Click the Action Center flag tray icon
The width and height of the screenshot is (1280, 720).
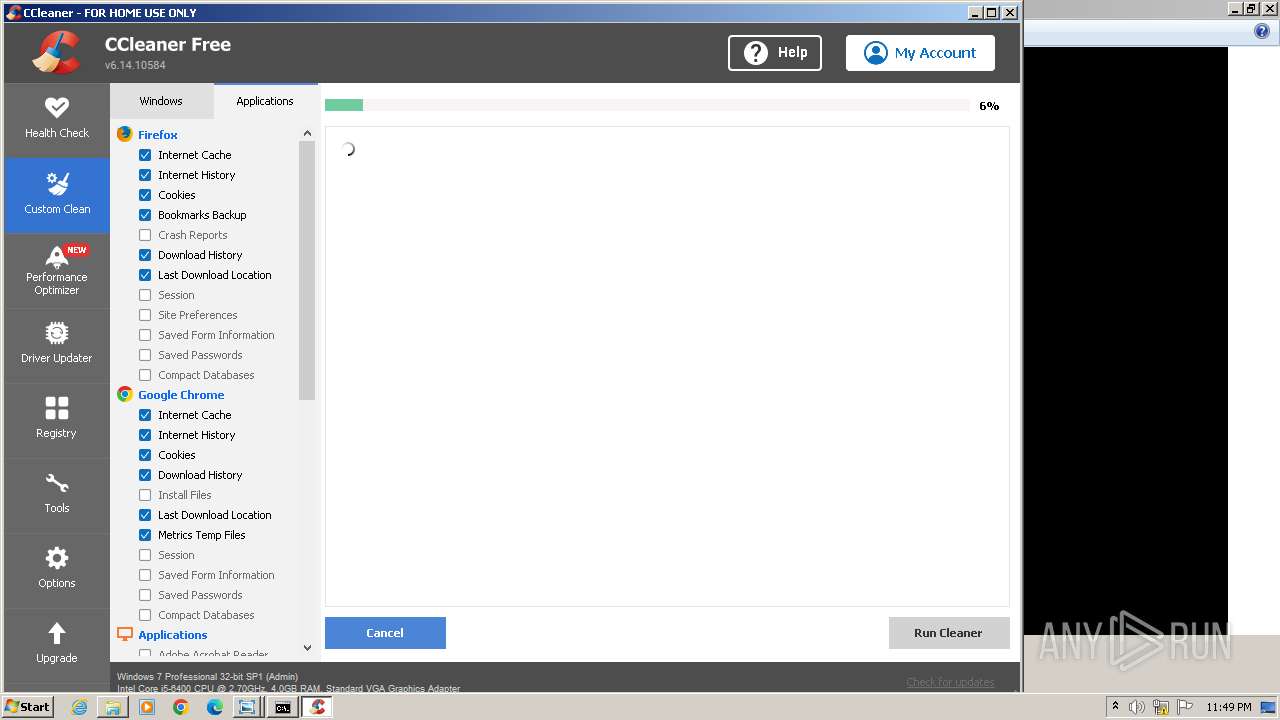[1185, 707]
